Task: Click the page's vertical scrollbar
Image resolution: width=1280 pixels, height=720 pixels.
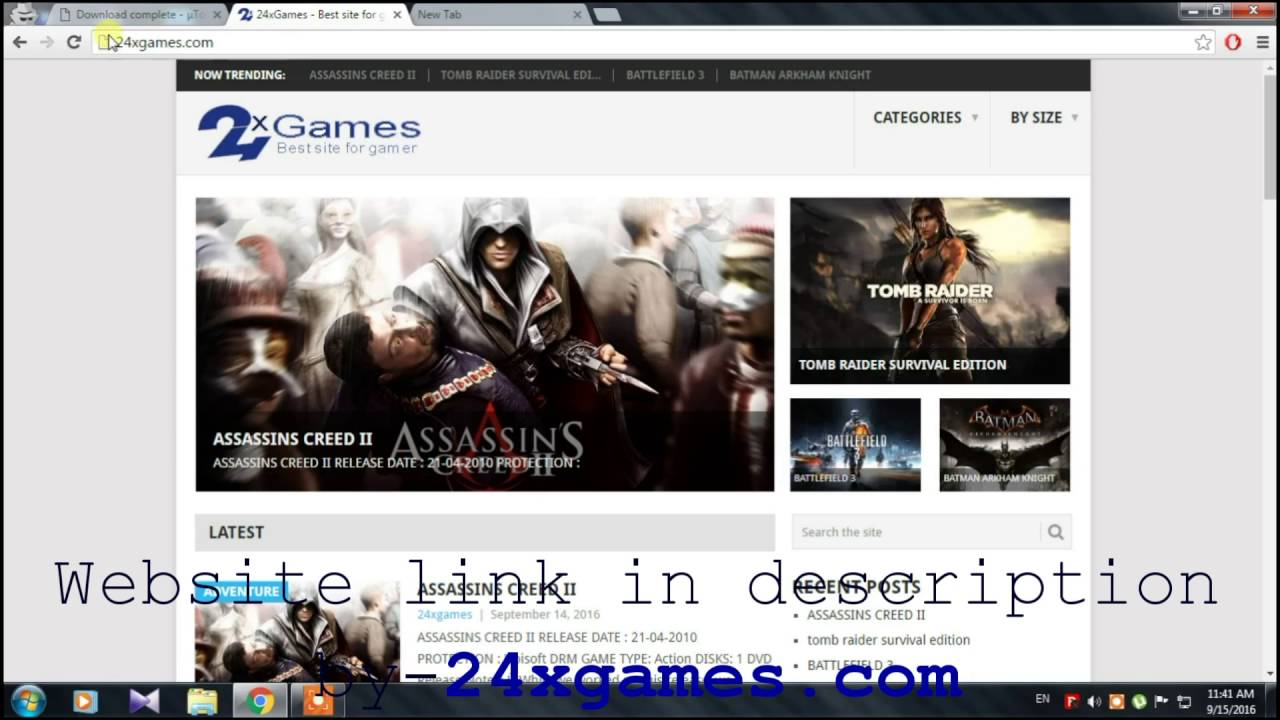Action: (1269, 370)
